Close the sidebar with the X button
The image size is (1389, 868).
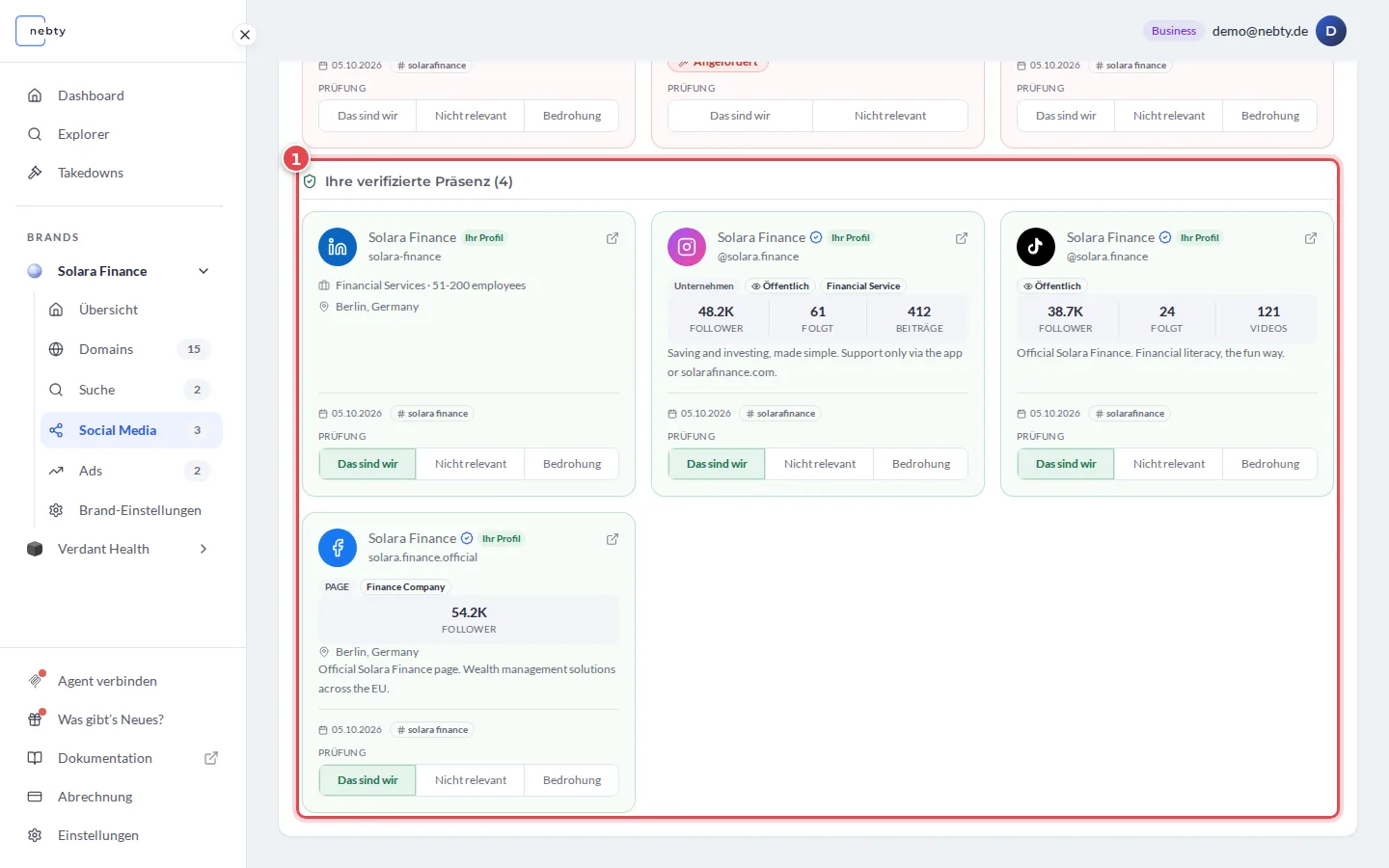245,35
